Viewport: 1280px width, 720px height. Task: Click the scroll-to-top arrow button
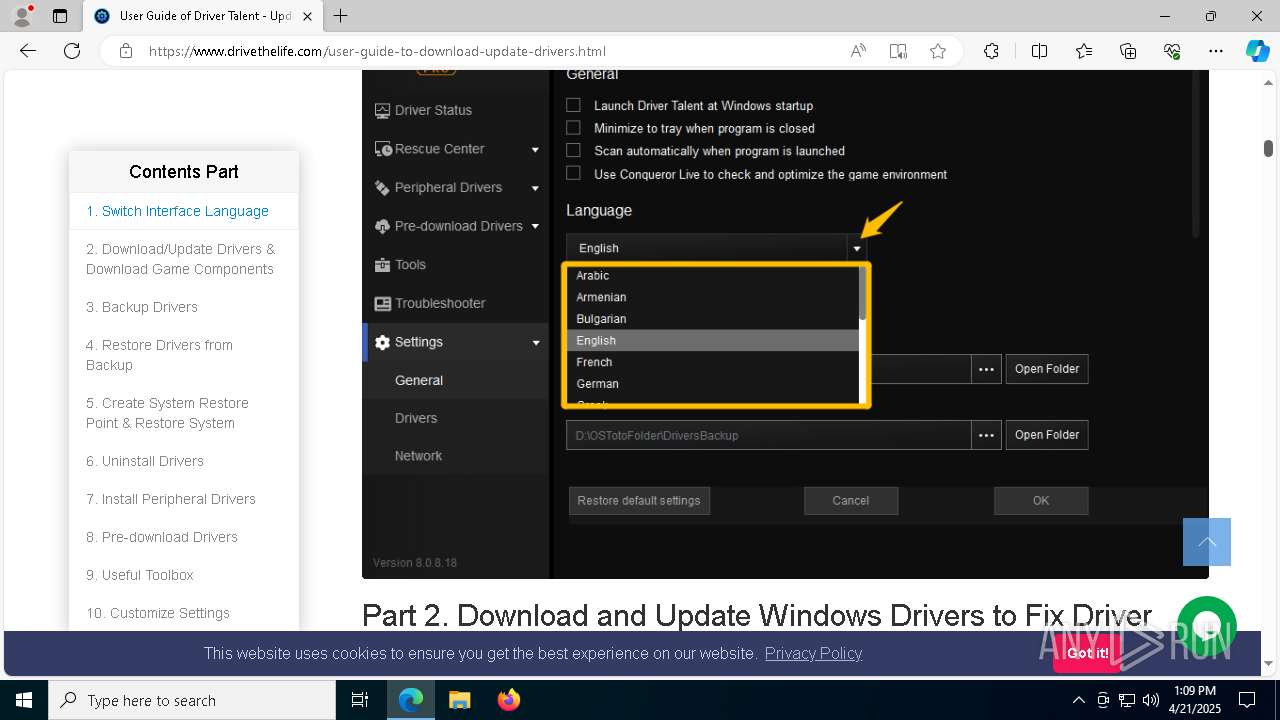(x=1207, y=542)
